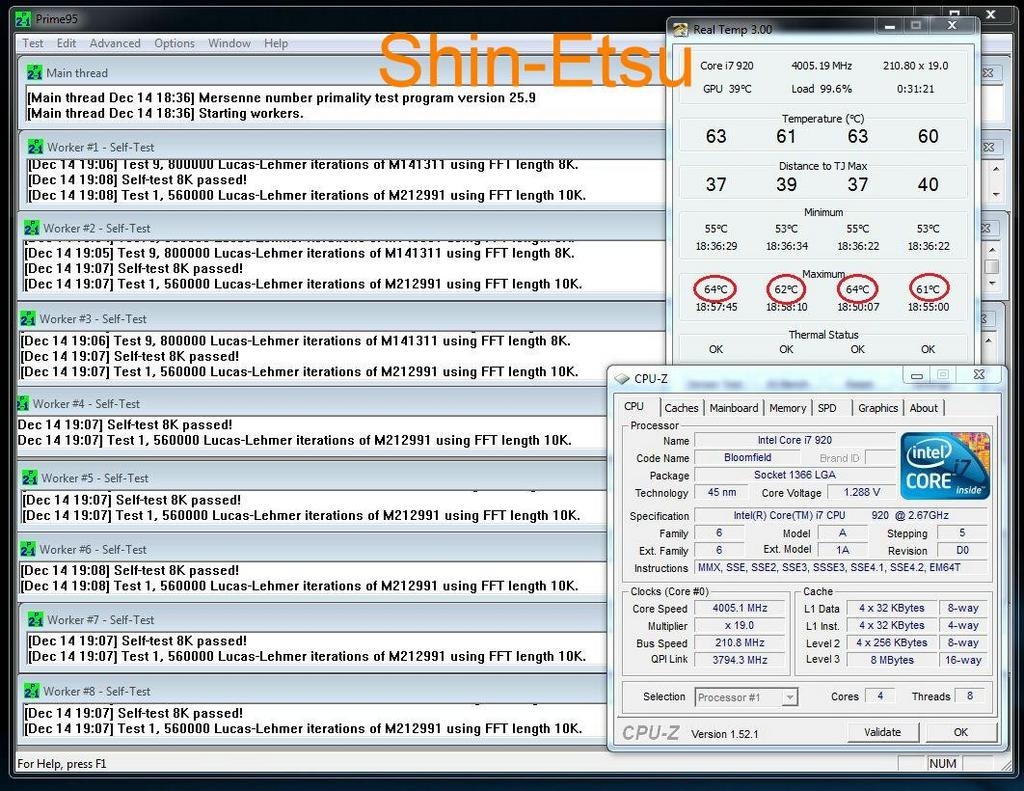This screenshot has height=791, width=1024.
Task: Switch to the About tab in CPU-Z
Action: pos(923,408)
